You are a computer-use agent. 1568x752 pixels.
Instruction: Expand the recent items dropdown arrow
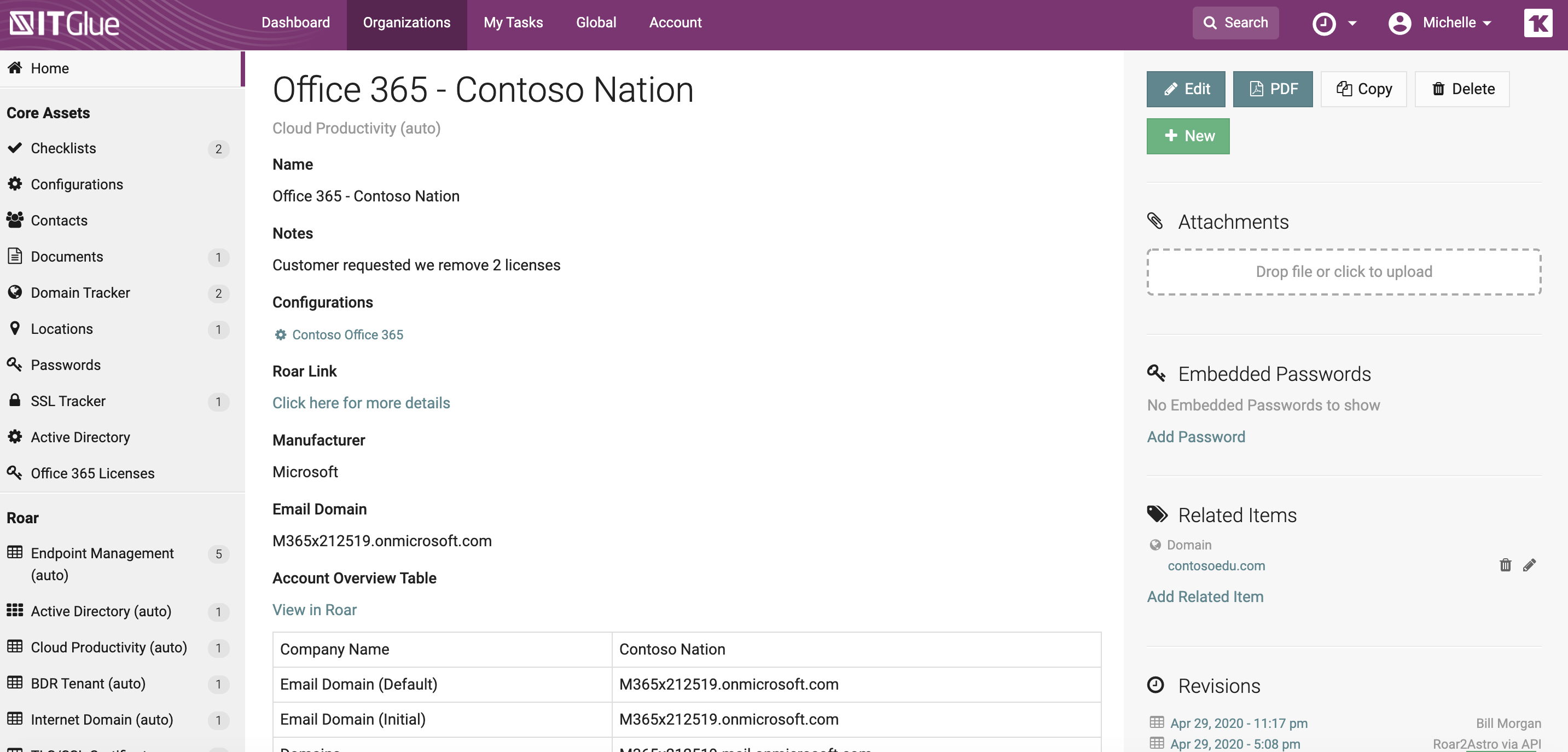click(x=1352, y=24)
